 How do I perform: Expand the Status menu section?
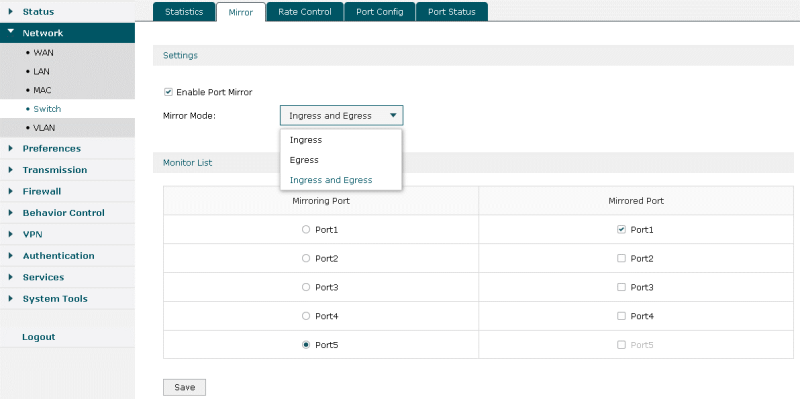[67, 12]
